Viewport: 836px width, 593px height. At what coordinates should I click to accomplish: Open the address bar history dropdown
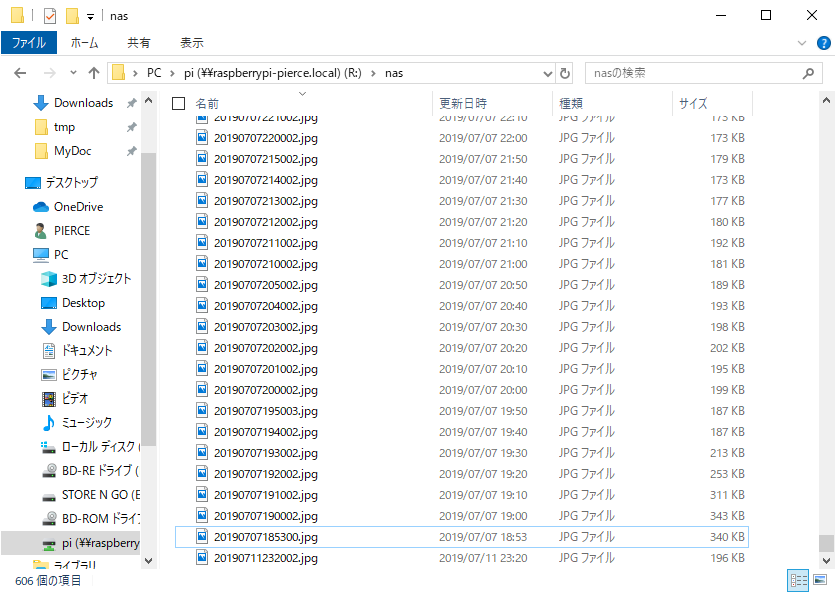547,73
